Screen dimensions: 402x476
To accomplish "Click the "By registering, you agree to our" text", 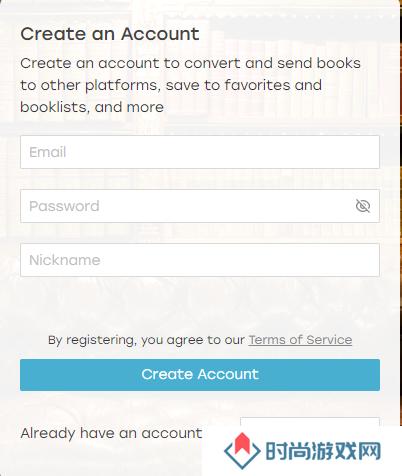I will (146, 340).
